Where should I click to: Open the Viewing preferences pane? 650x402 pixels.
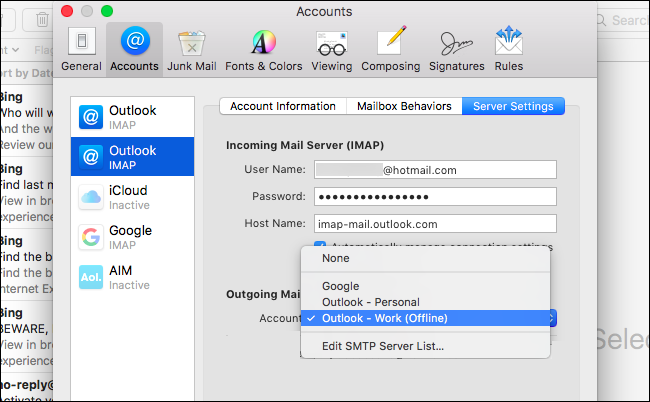332,49
